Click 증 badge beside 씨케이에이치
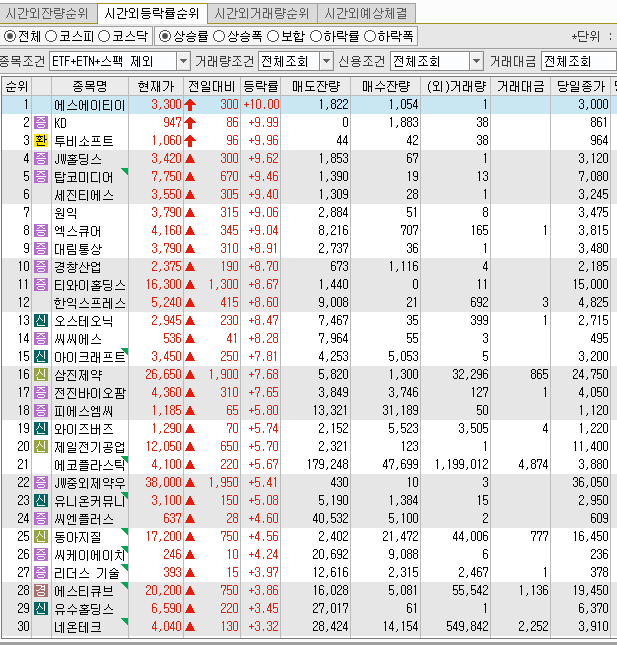617x645 pixels. tap(41, 555)
